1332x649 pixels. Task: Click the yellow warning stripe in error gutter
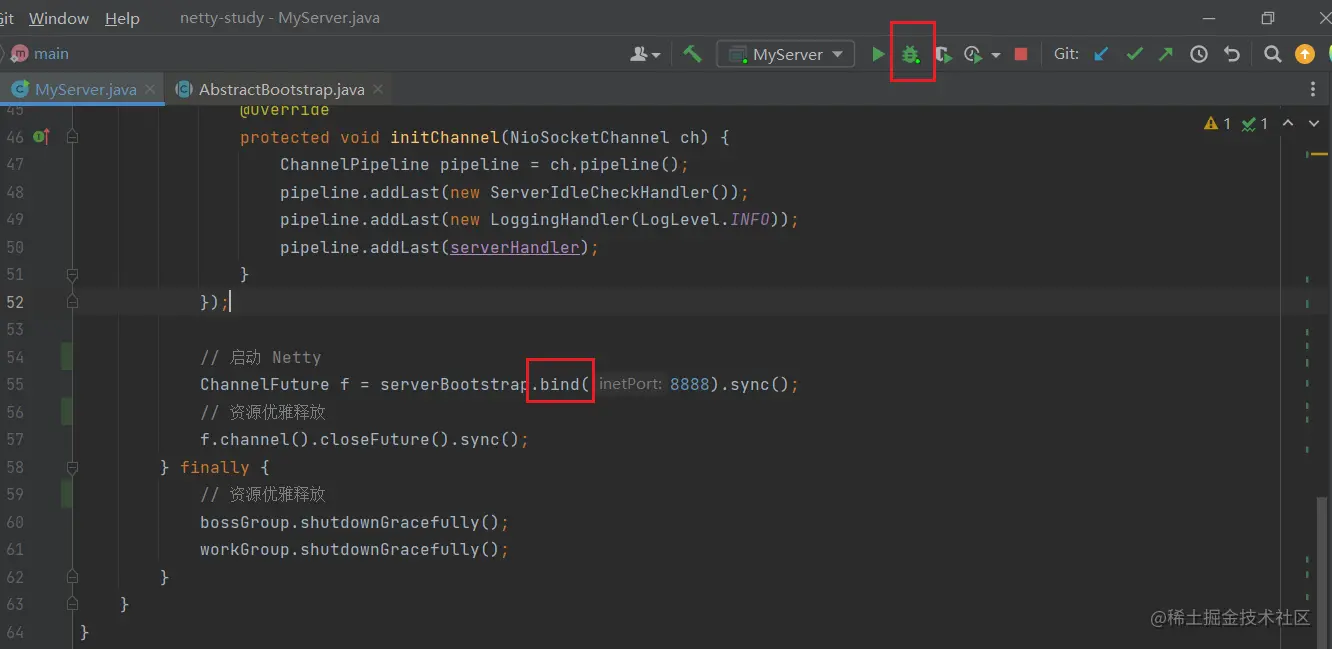[1319, 154]
